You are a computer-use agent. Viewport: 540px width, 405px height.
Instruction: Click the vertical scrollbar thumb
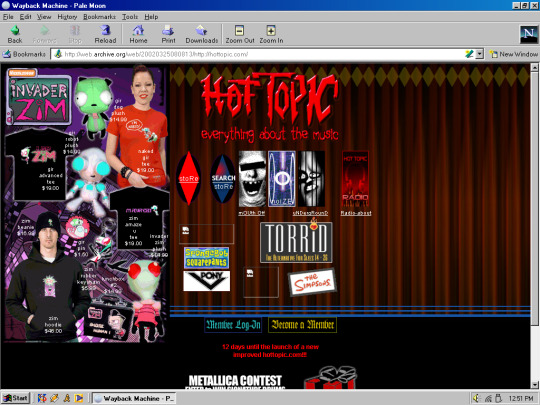coord(534,198)
